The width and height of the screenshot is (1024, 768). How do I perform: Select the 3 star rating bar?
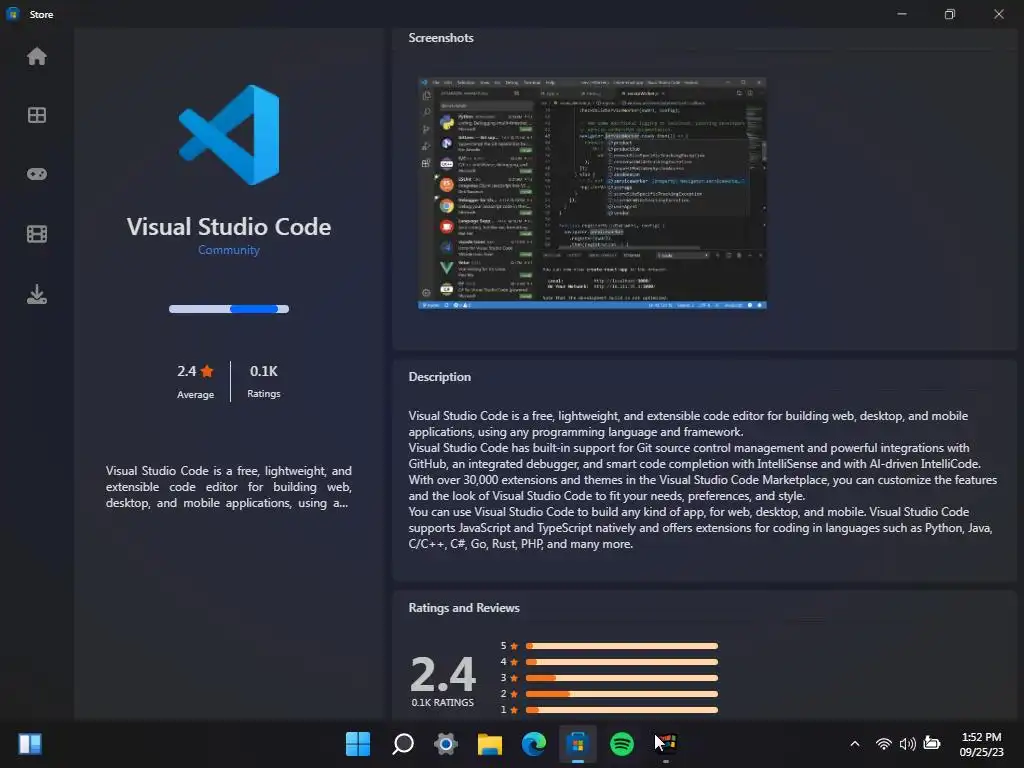pos(622,678)
